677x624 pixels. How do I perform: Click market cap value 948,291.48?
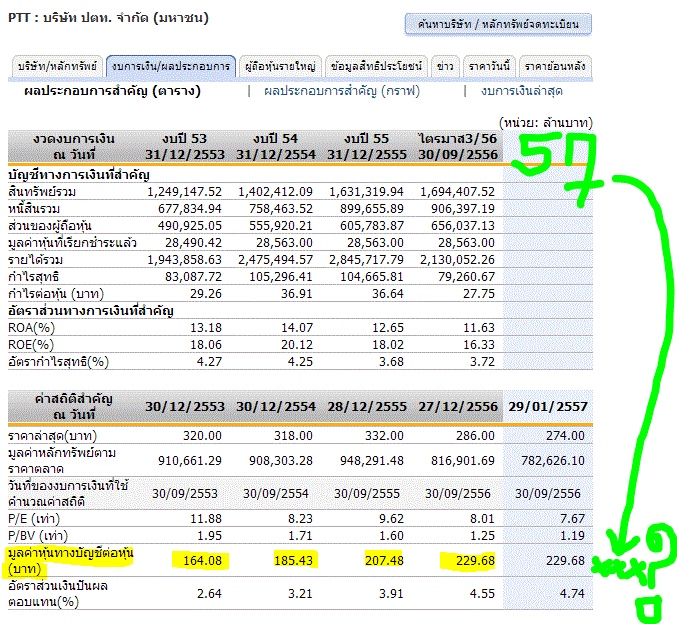point(372,461)
